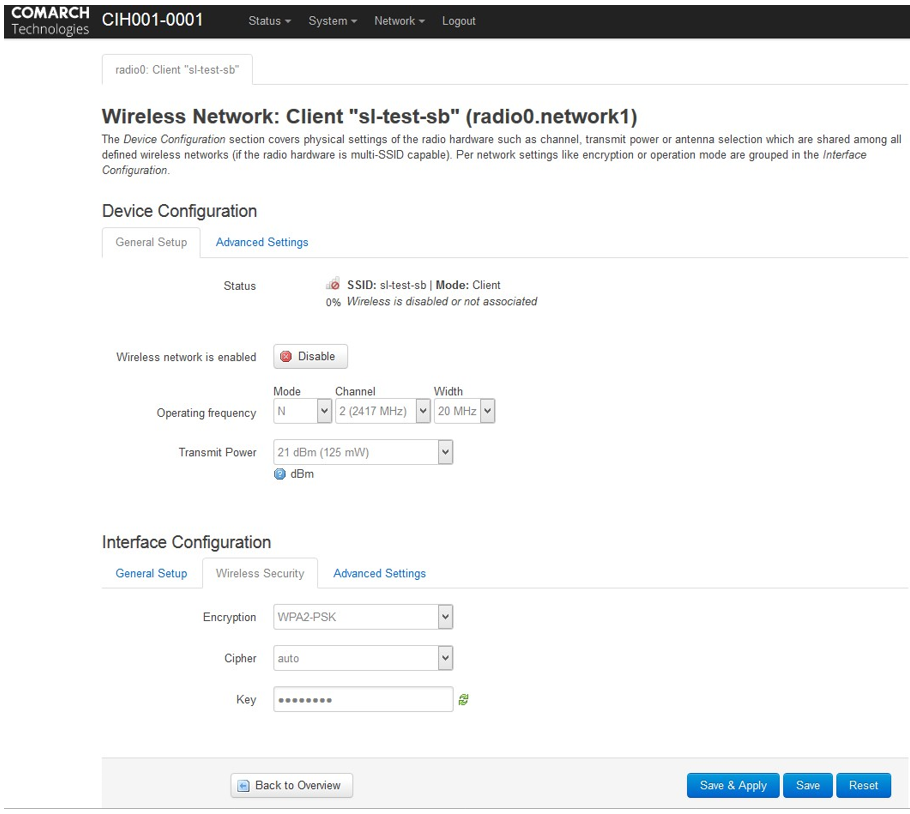Click the "Encryption" field label

tap(229, 617)
